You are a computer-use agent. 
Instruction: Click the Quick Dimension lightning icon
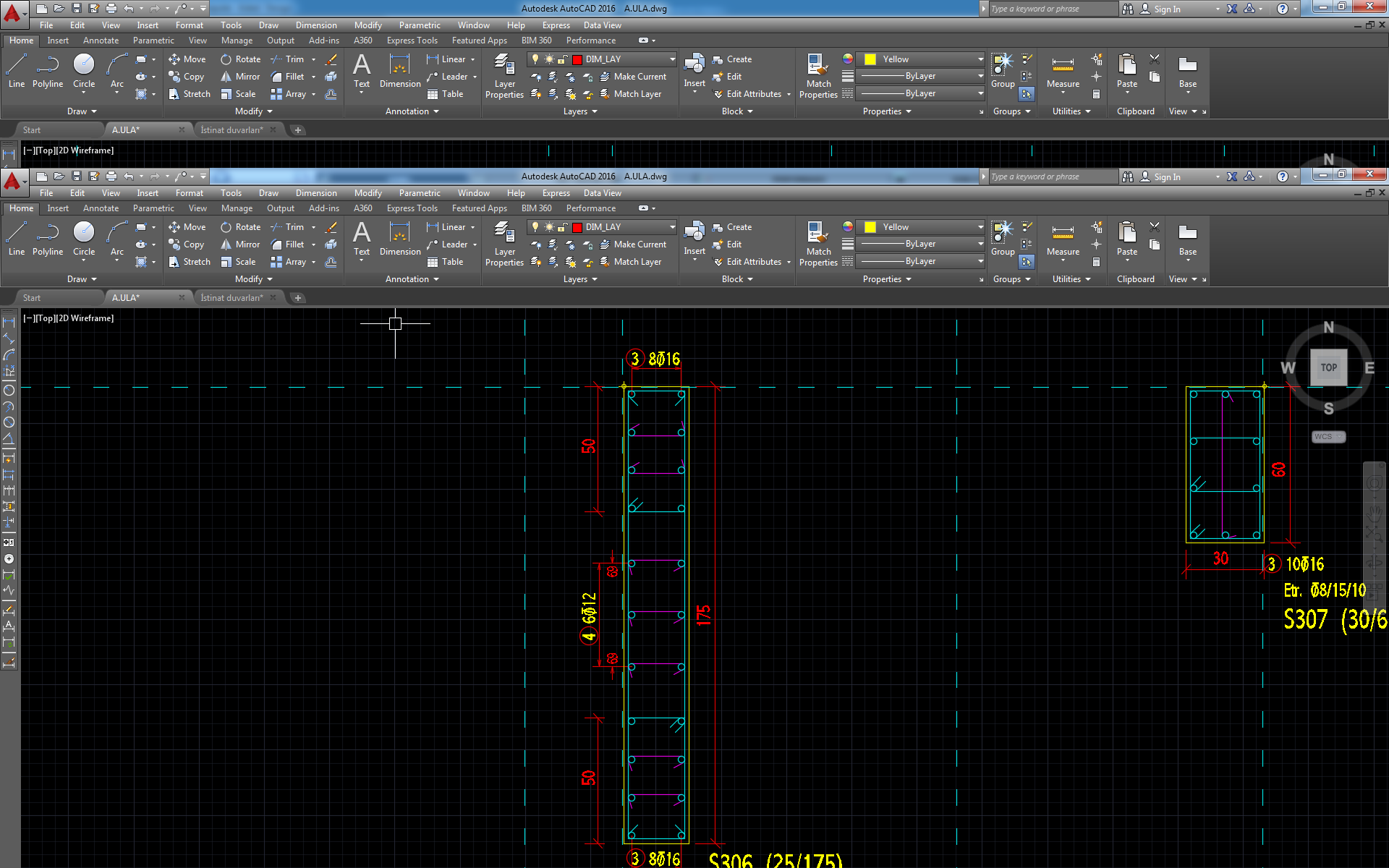(x=9, y=459)
